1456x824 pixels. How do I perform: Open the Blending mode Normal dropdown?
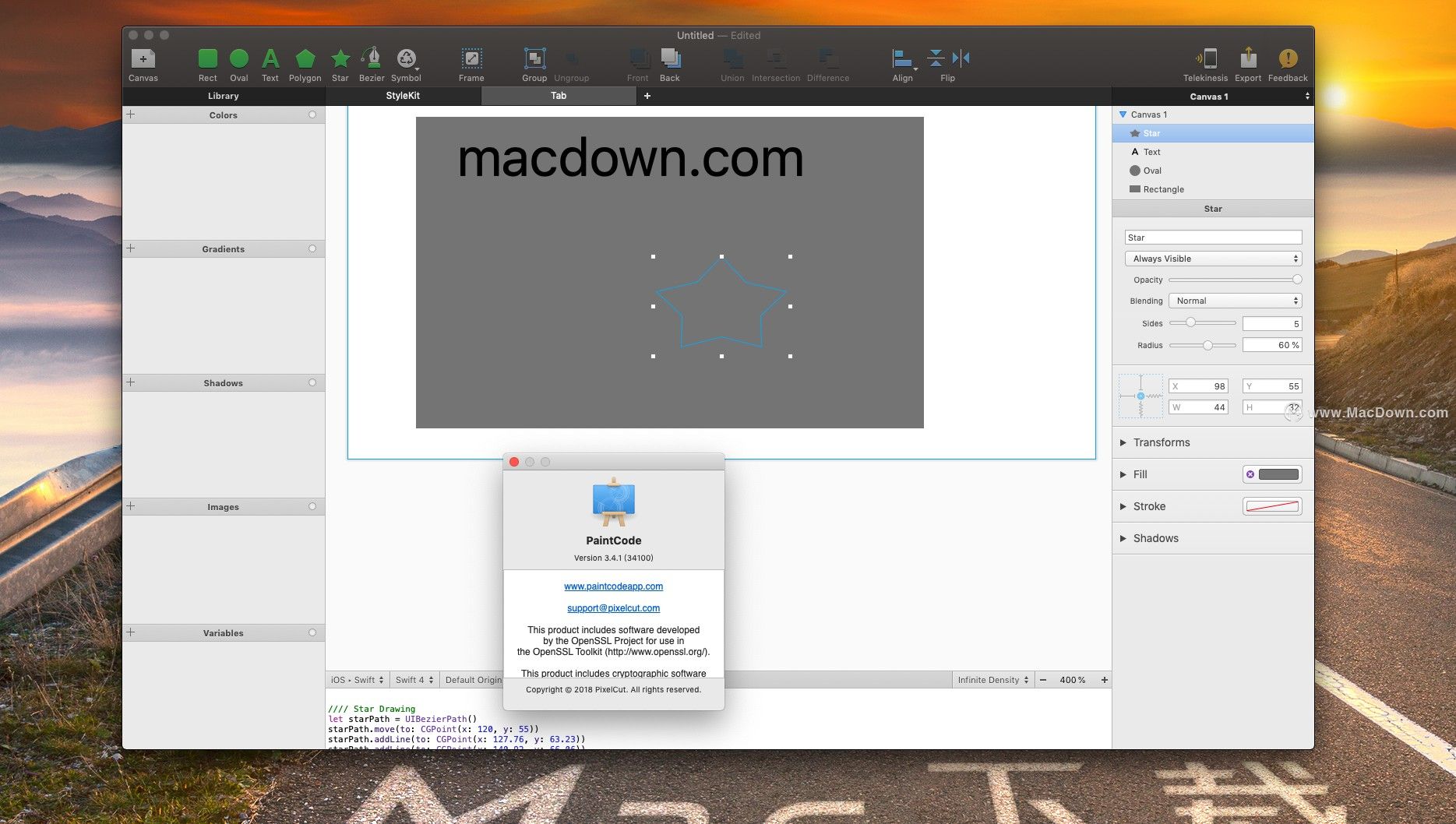[x=1235, y=301]
